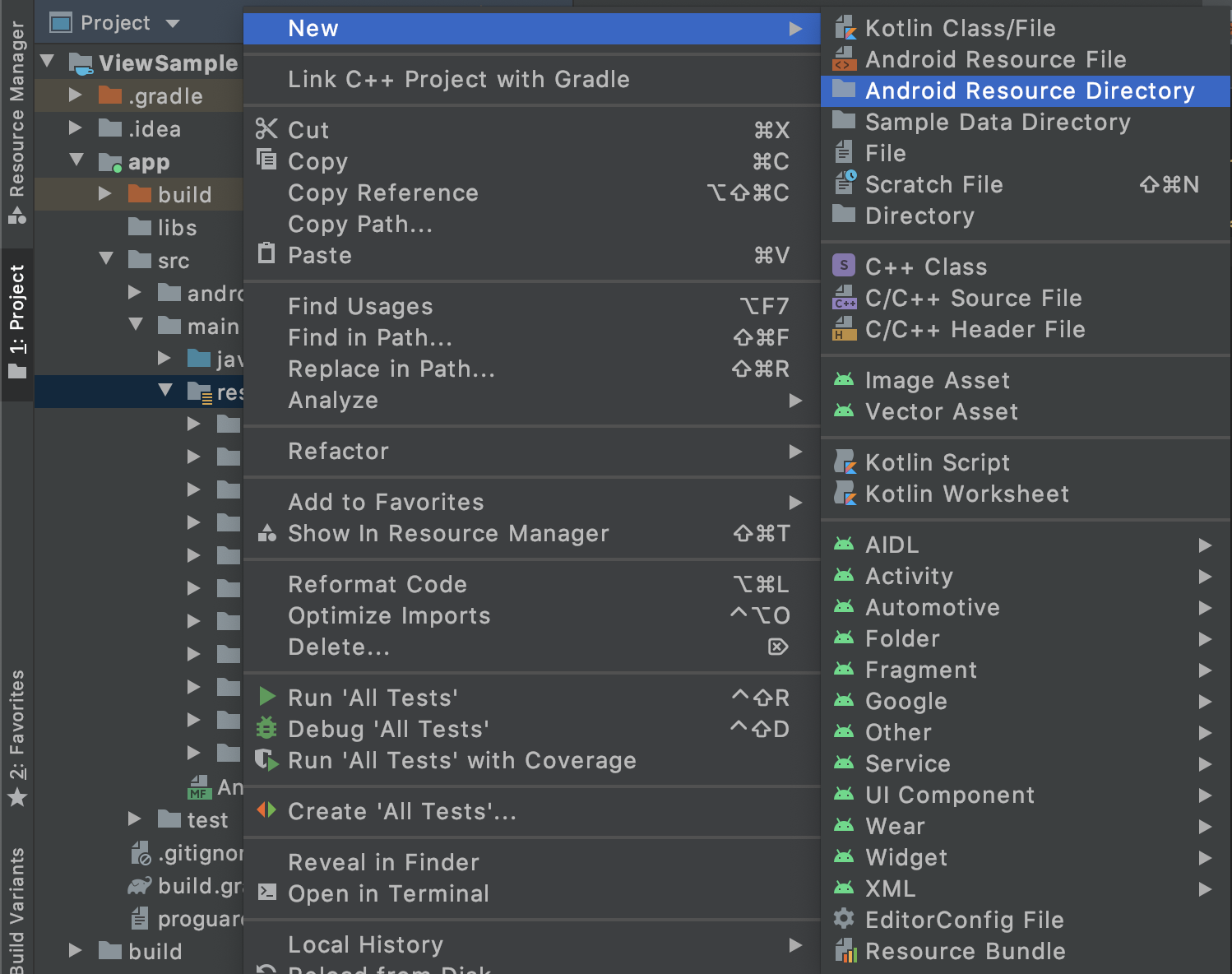The width and height of the screenshot is (1232, 974).
Task: Select Create 'All Tests'...
Action: (x=402, y=811)
